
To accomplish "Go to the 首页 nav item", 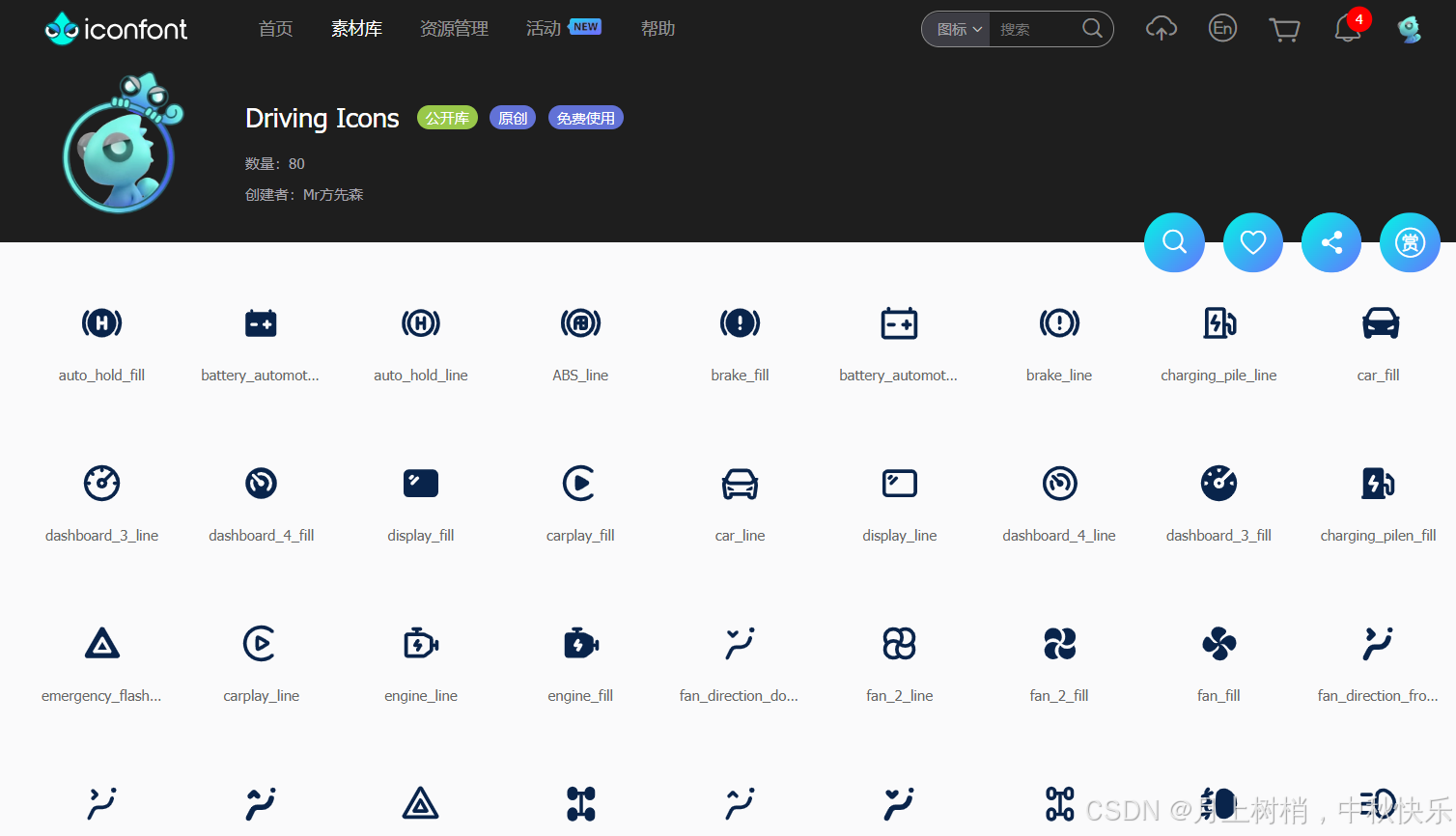I will 275,29.
